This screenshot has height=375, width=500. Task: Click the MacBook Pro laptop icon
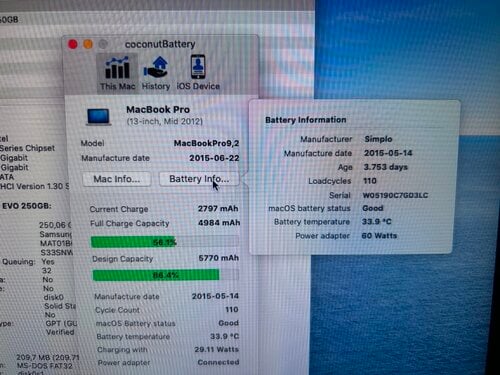pos(98,117)
